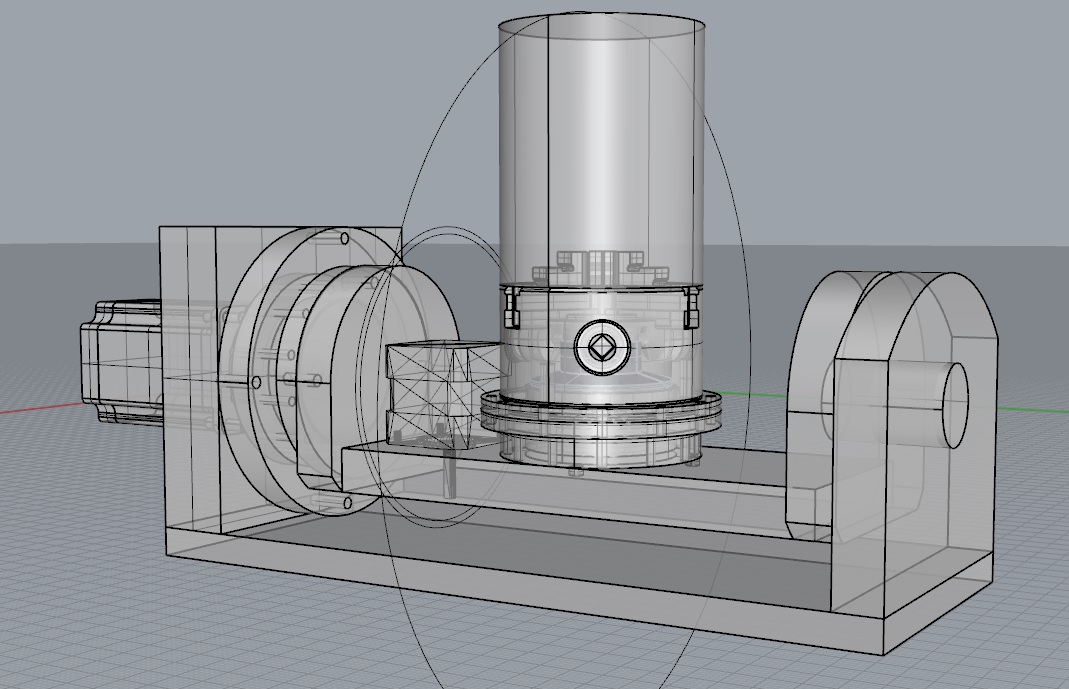Select the tall transparent cylinder in the viewport
Screen dimensions: 1069x689
(x=602, y=150)
